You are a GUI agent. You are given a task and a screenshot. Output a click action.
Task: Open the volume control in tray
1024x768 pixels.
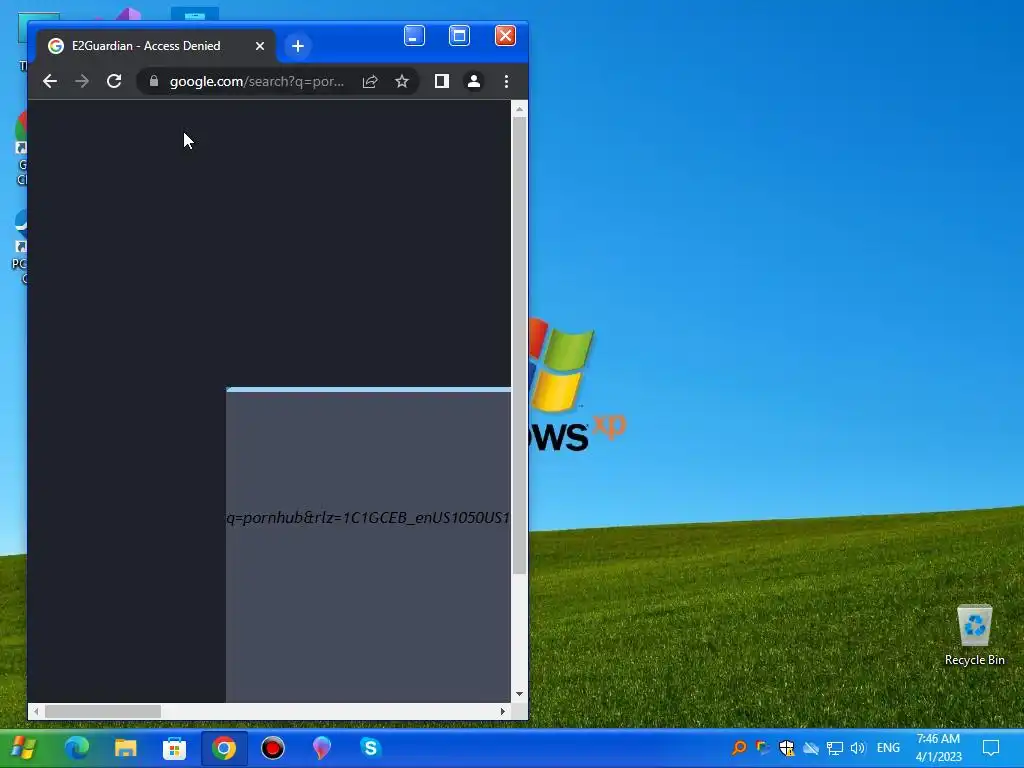point(857,748)
